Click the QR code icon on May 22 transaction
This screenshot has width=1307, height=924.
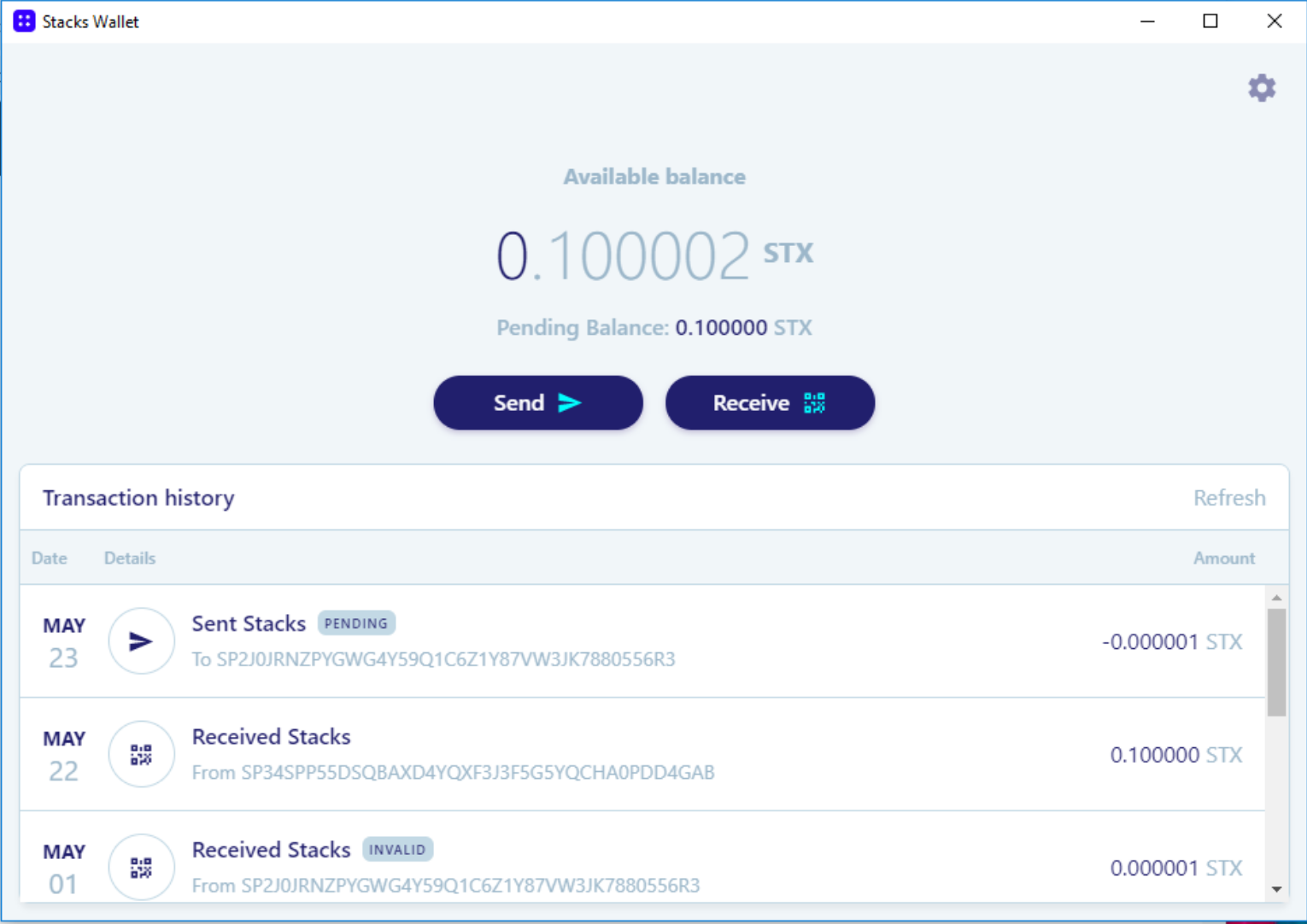click(x=141, y=754)
